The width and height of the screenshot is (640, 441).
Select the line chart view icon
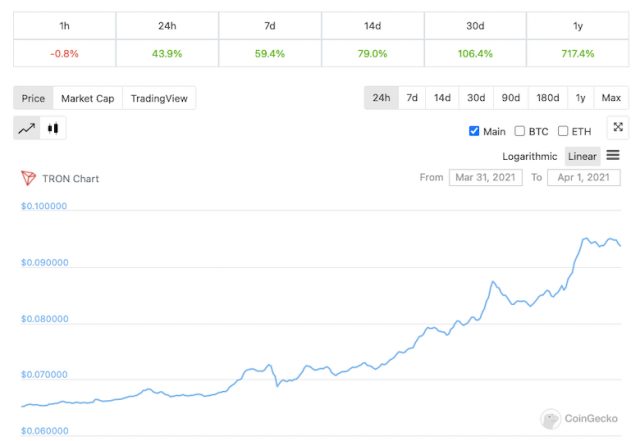[x=27, y=128]
